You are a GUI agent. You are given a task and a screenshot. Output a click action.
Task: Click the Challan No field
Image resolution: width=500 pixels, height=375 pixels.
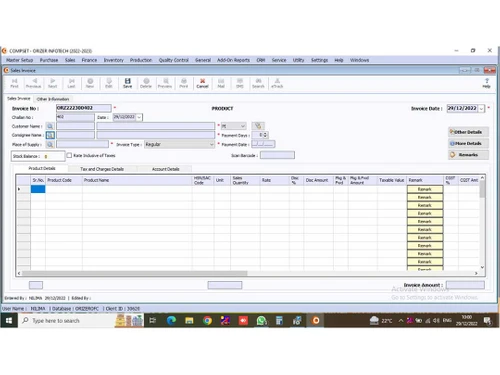(x=75, y=117)
